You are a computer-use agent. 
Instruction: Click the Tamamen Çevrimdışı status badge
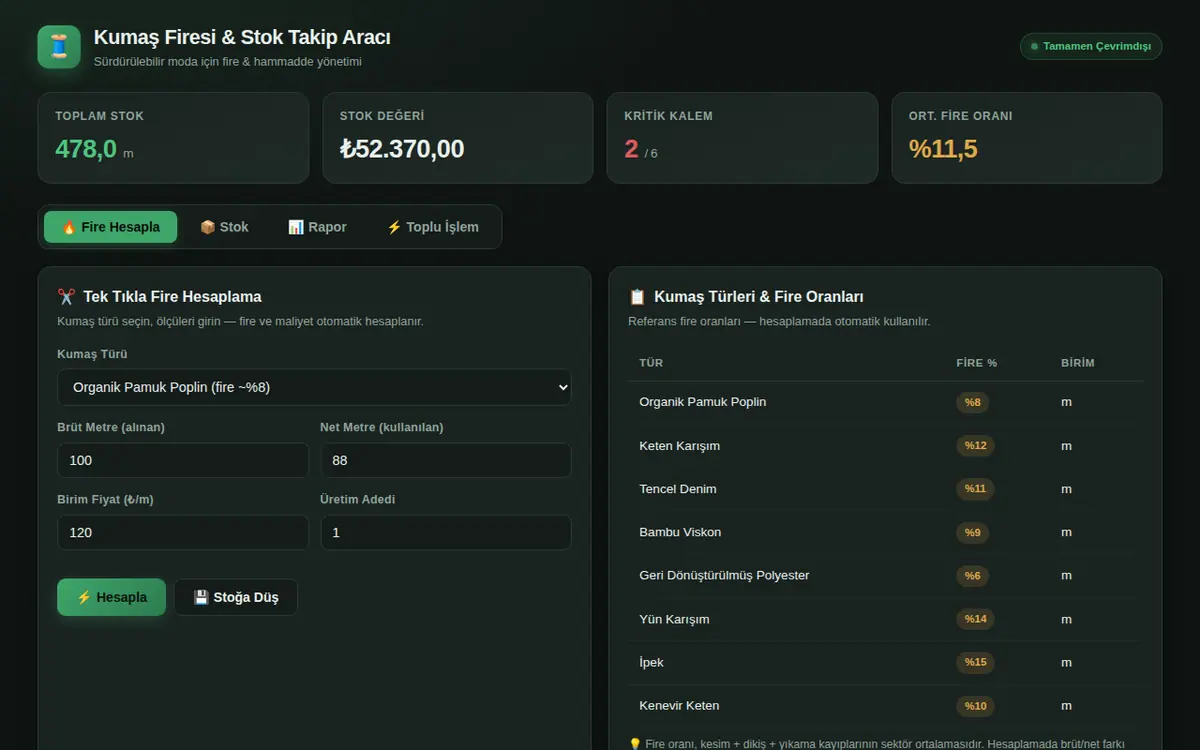[1091, 47]
